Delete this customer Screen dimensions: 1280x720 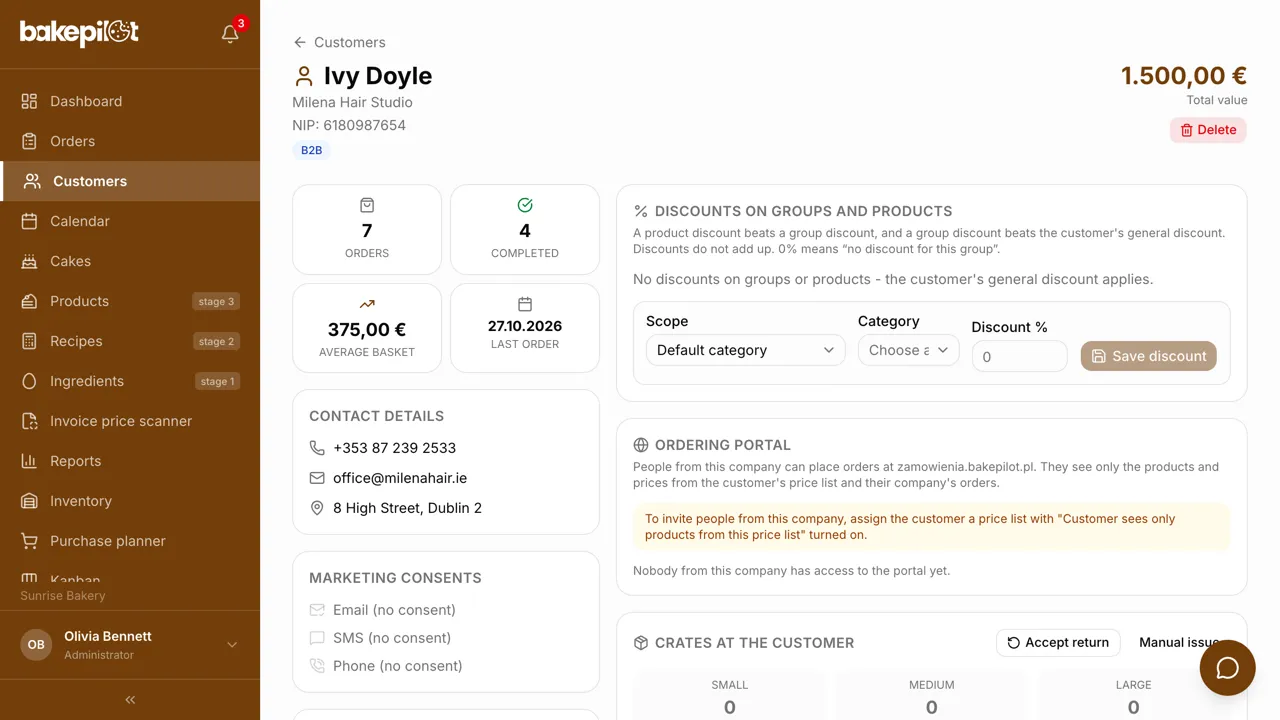(1208, 130)
